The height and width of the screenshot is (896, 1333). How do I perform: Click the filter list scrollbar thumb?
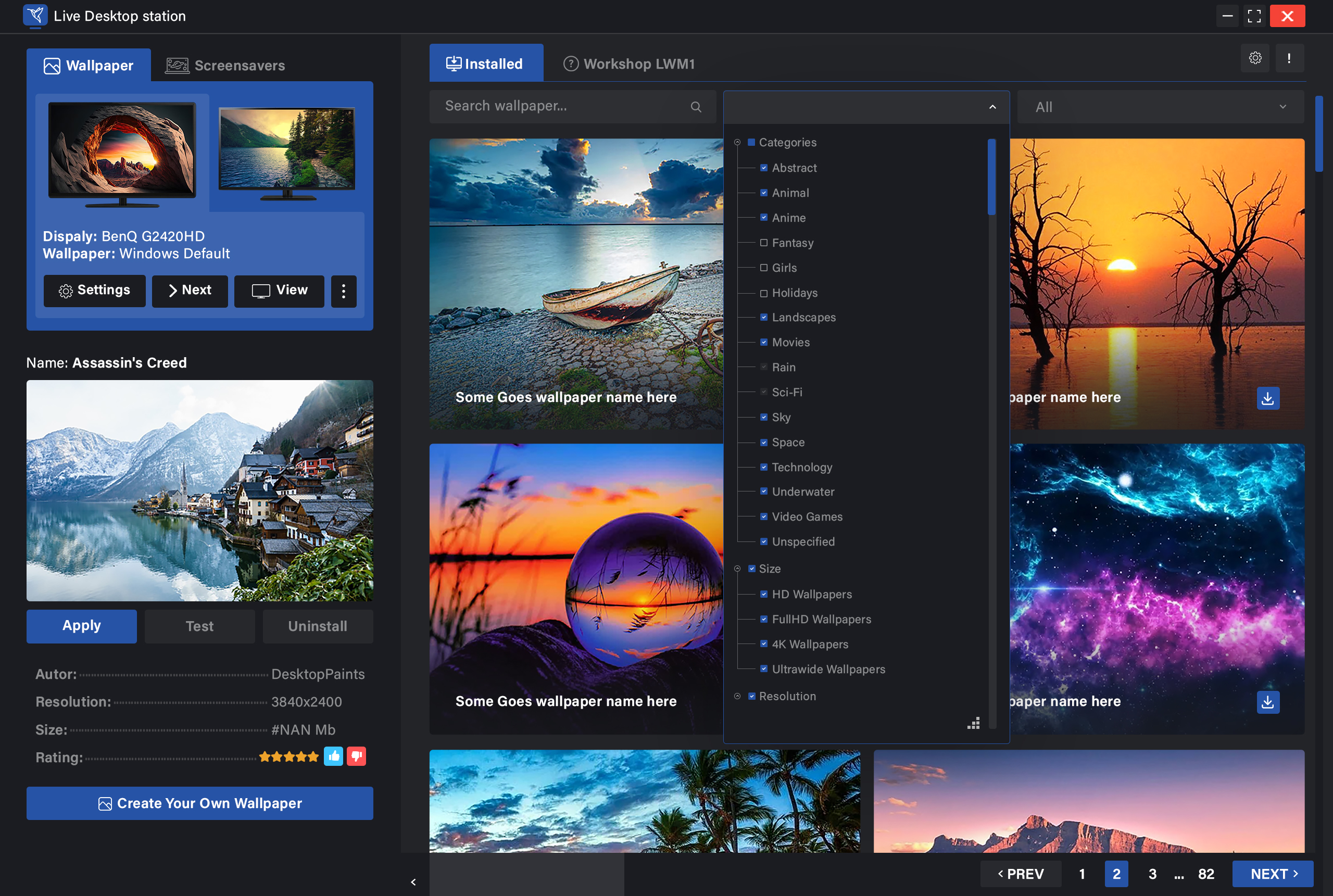coord(991,176)
